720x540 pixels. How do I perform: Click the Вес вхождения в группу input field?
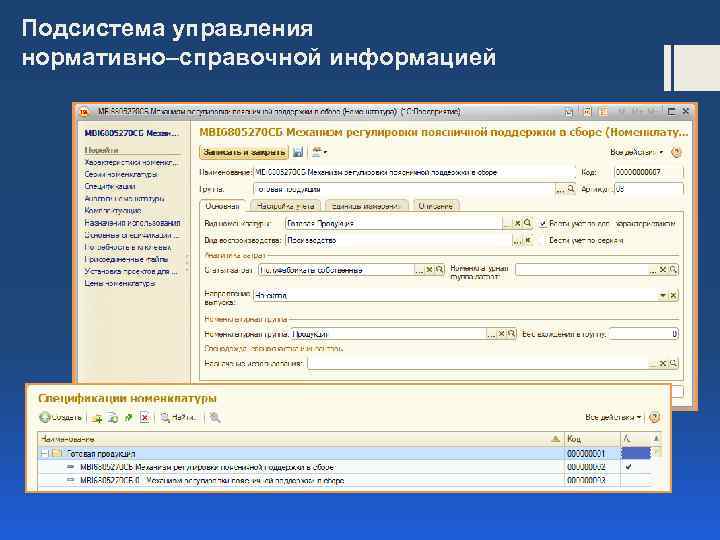click(643, 334)
